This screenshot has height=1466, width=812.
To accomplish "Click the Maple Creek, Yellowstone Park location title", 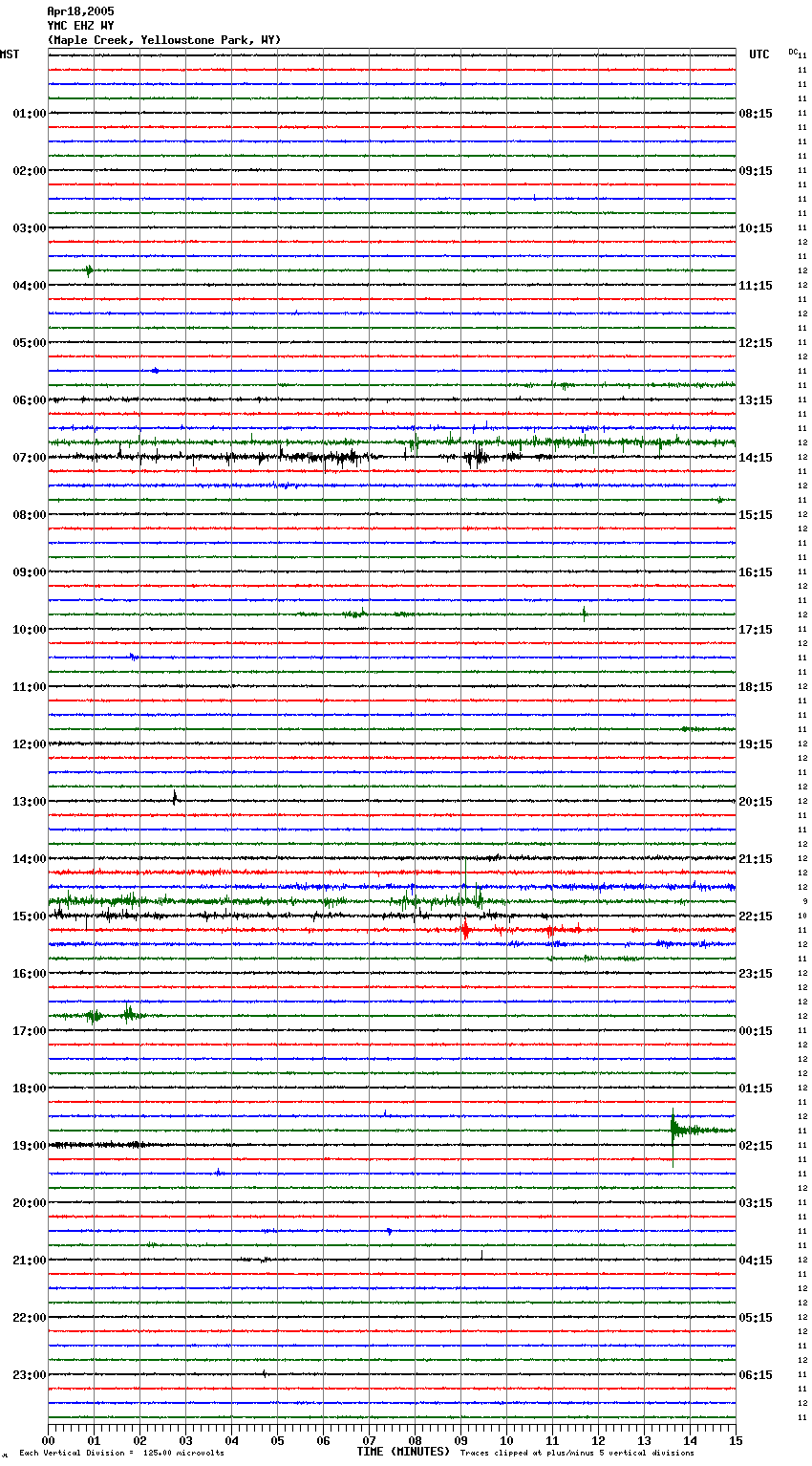I will [x=164, y=40].
